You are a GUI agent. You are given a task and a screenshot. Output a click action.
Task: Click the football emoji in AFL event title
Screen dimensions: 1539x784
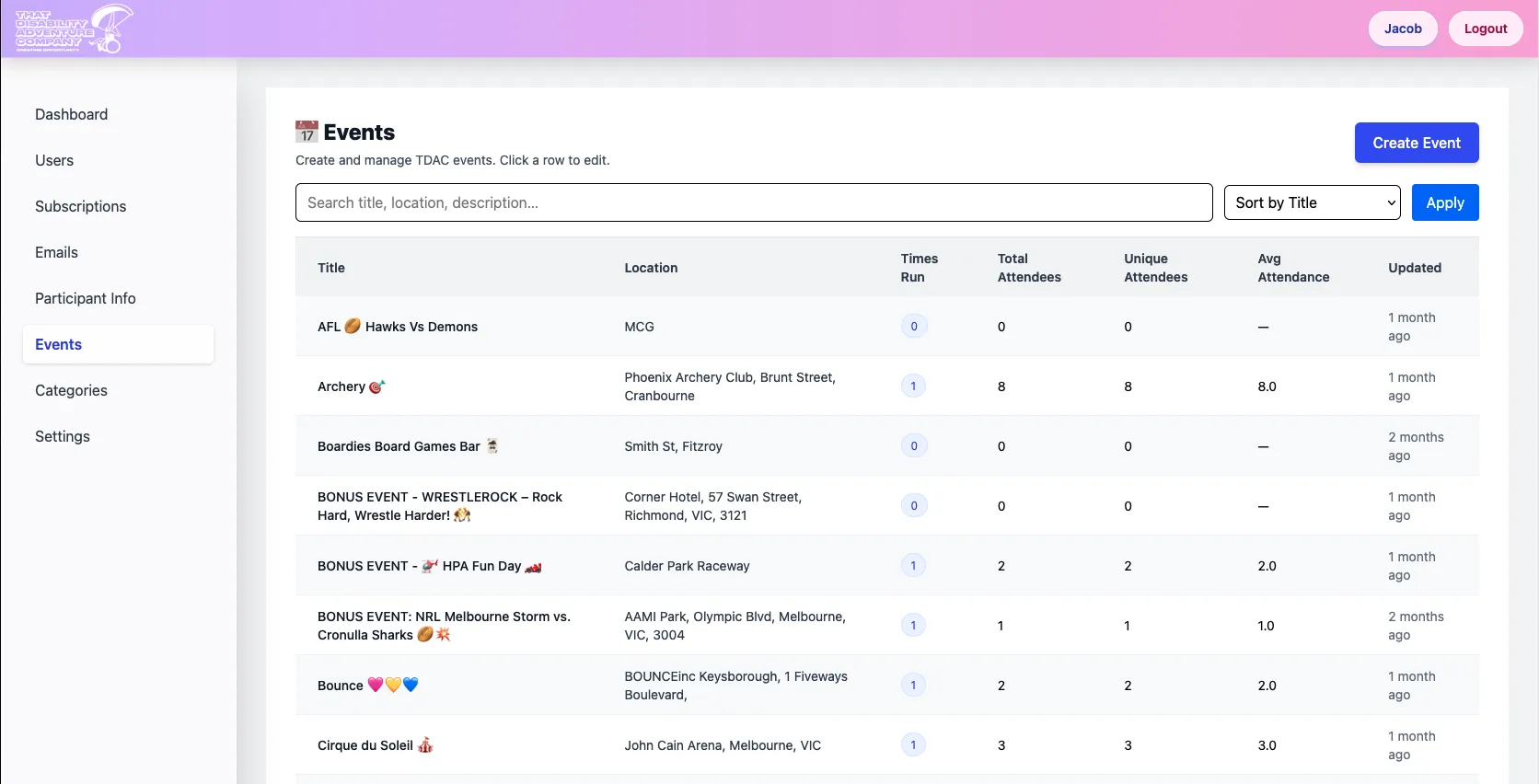pyautogui.click(x=353, y=326)
